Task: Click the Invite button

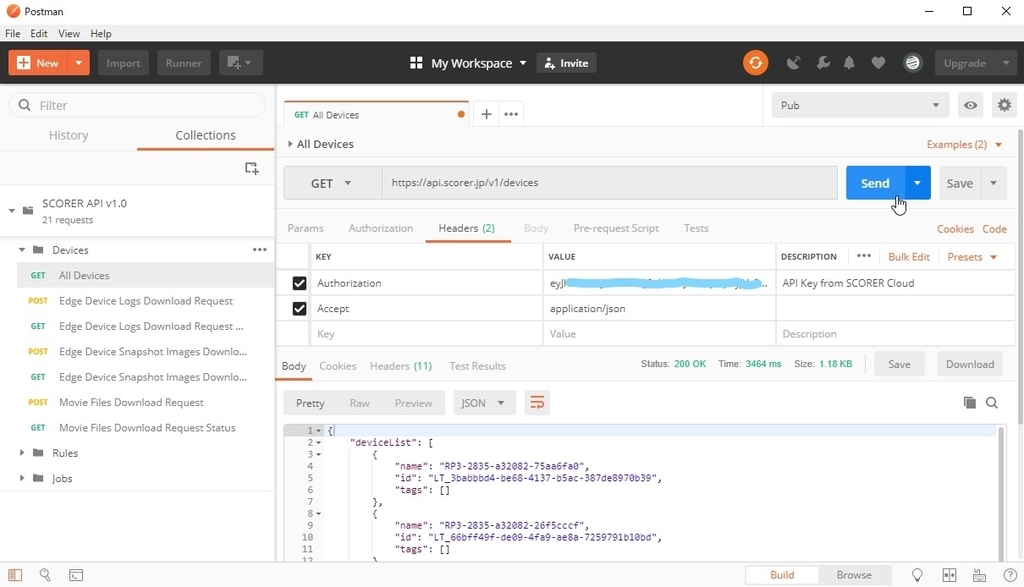Action: [x=566, y=63]
